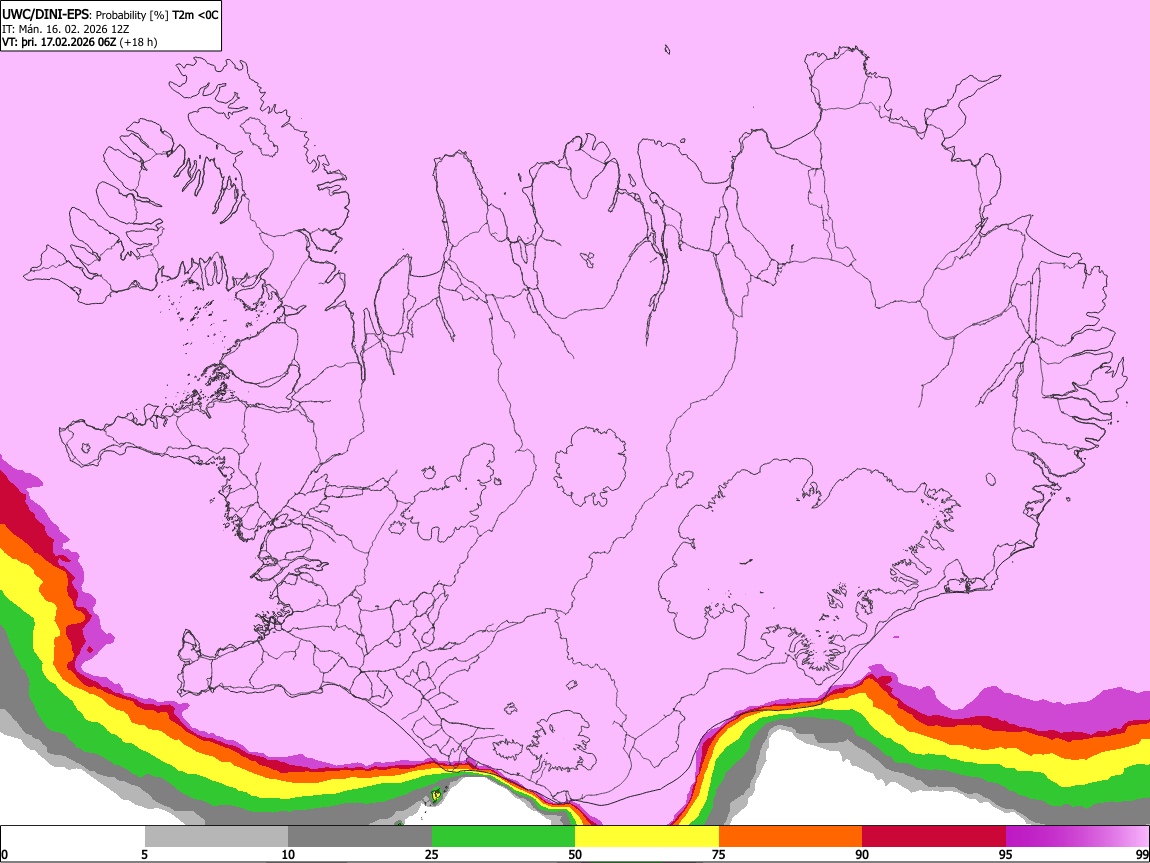
Task: Click the '(+18 h)' forecast offset text
Action: click(x=138, y=42)
